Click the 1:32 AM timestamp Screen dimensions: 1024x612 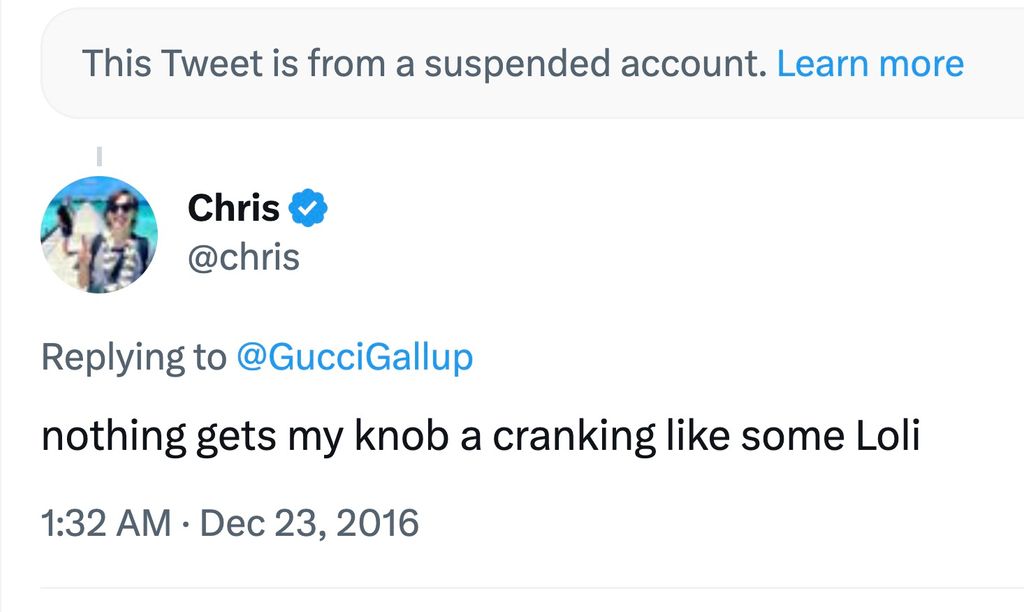tap(105, 523)
